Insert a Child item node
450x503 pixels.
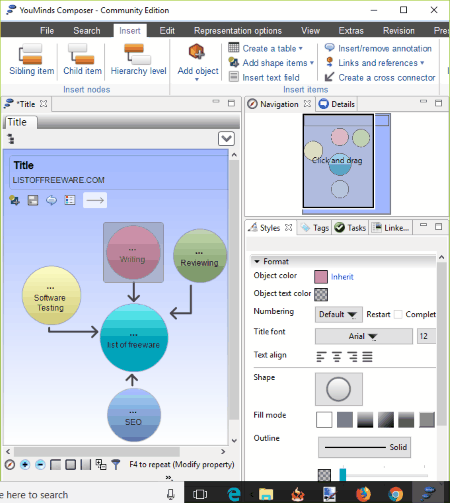[82, 60]
